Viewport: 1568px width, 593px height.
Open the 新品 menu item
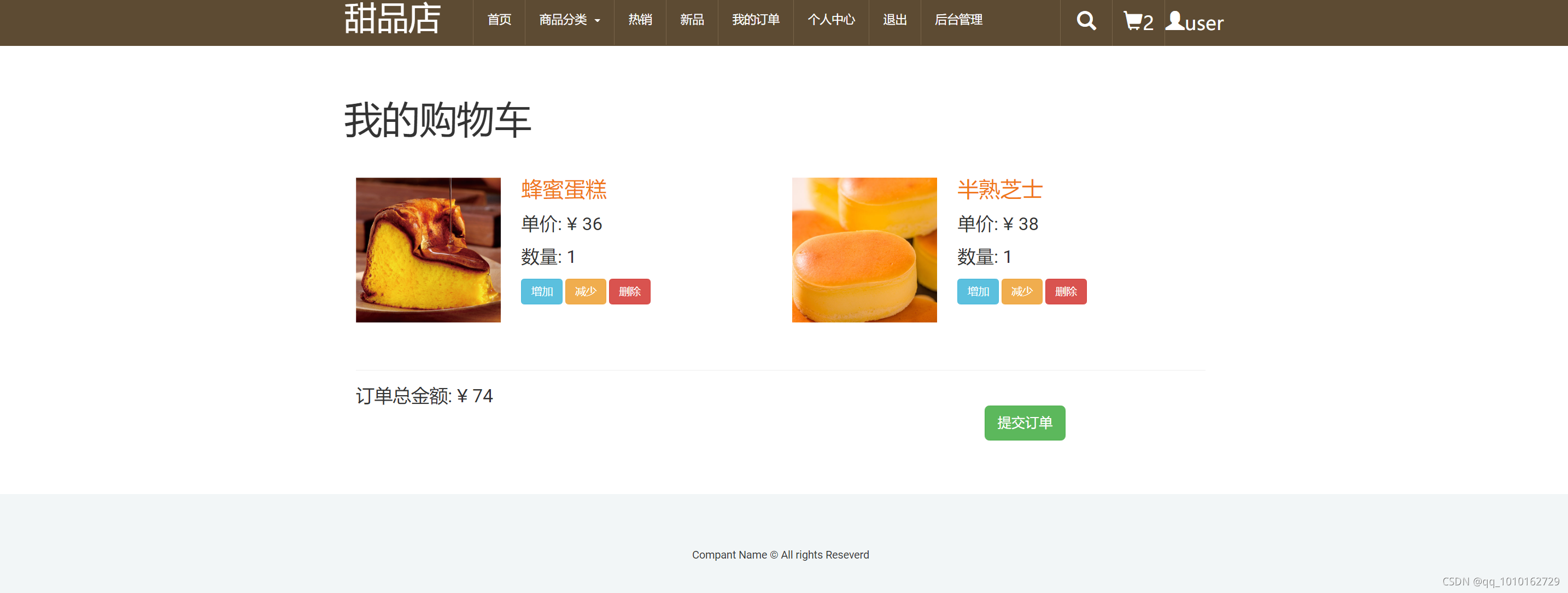pyautogui.click(x=692, y=20)
